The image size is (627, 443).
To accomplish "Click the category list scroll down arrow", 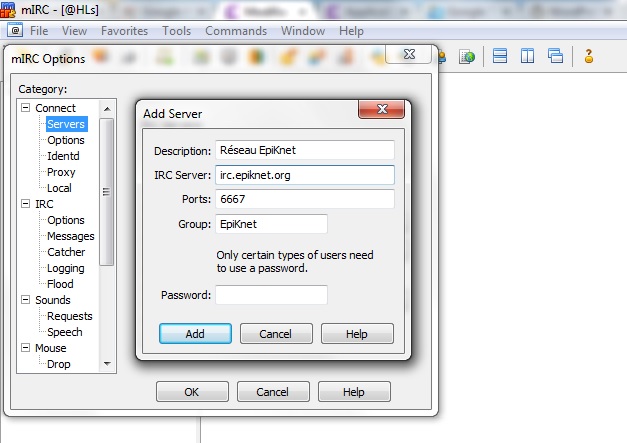I will pyautogui.click(x=107, y=364).
